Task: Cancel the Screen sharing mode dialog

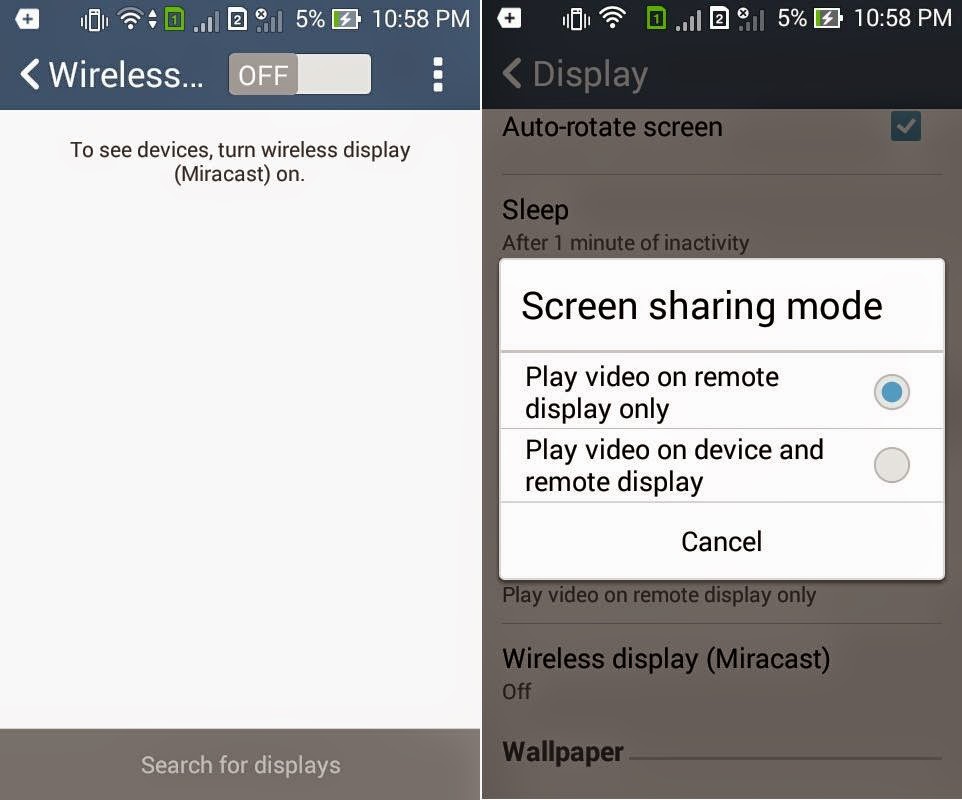Action: (722, 541)
